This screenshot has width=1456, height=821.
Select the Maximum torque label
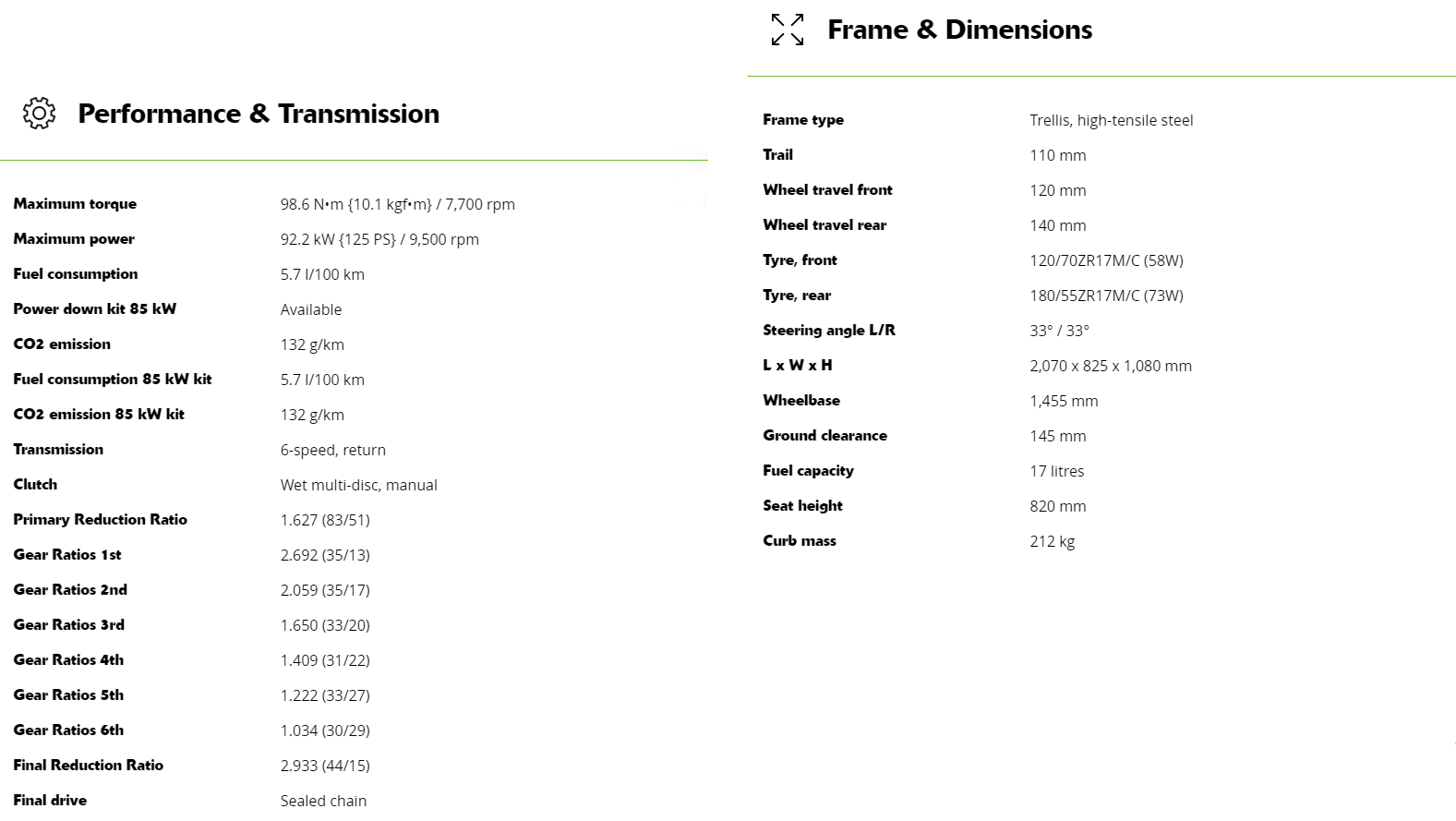coord(75,204)
